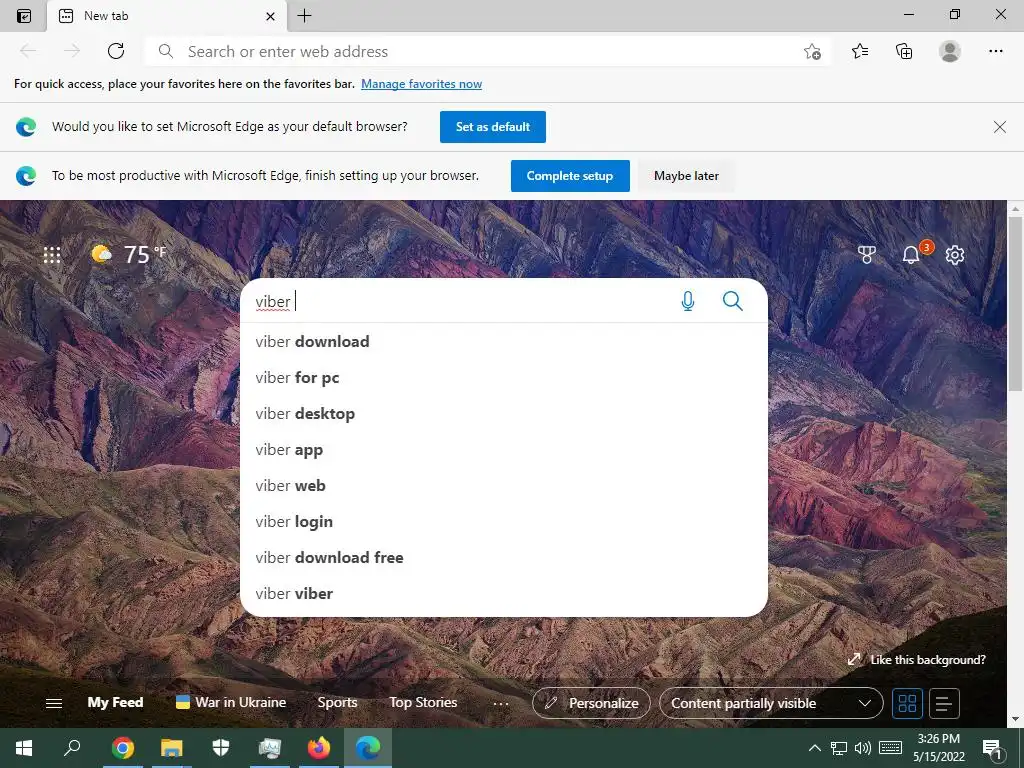
Task: Go forward with the forward arrow
Action: pyautogui.click(x=72, y=51)
